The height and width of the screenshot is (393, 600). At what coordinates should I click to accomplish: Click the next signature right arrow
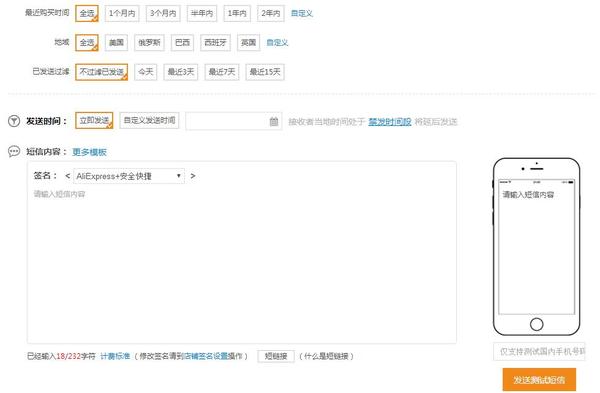pos(193,176)
